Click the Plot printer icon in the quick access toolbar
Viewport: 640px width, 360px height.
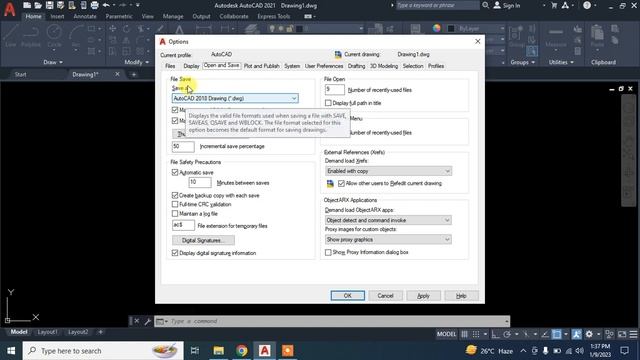coord(95,5)
